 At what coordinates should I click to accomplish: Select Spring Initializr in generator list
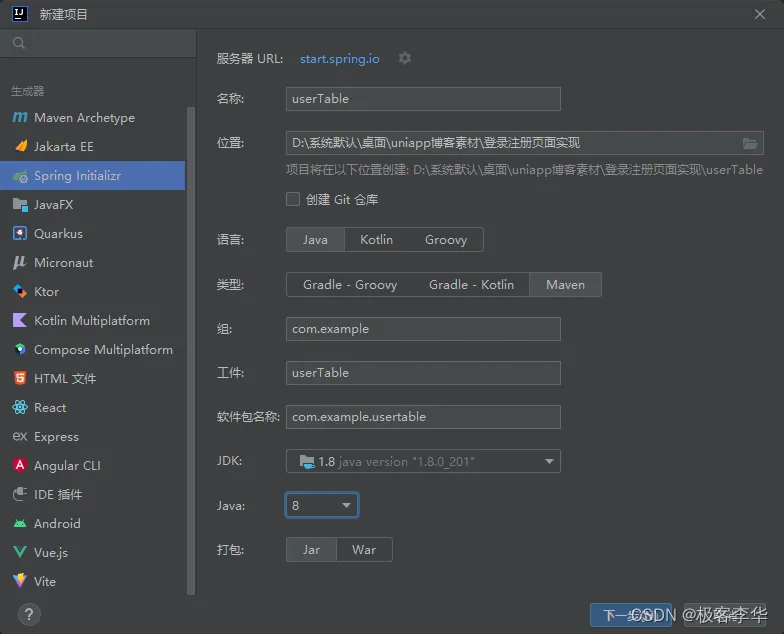click(x=92, y=176)
